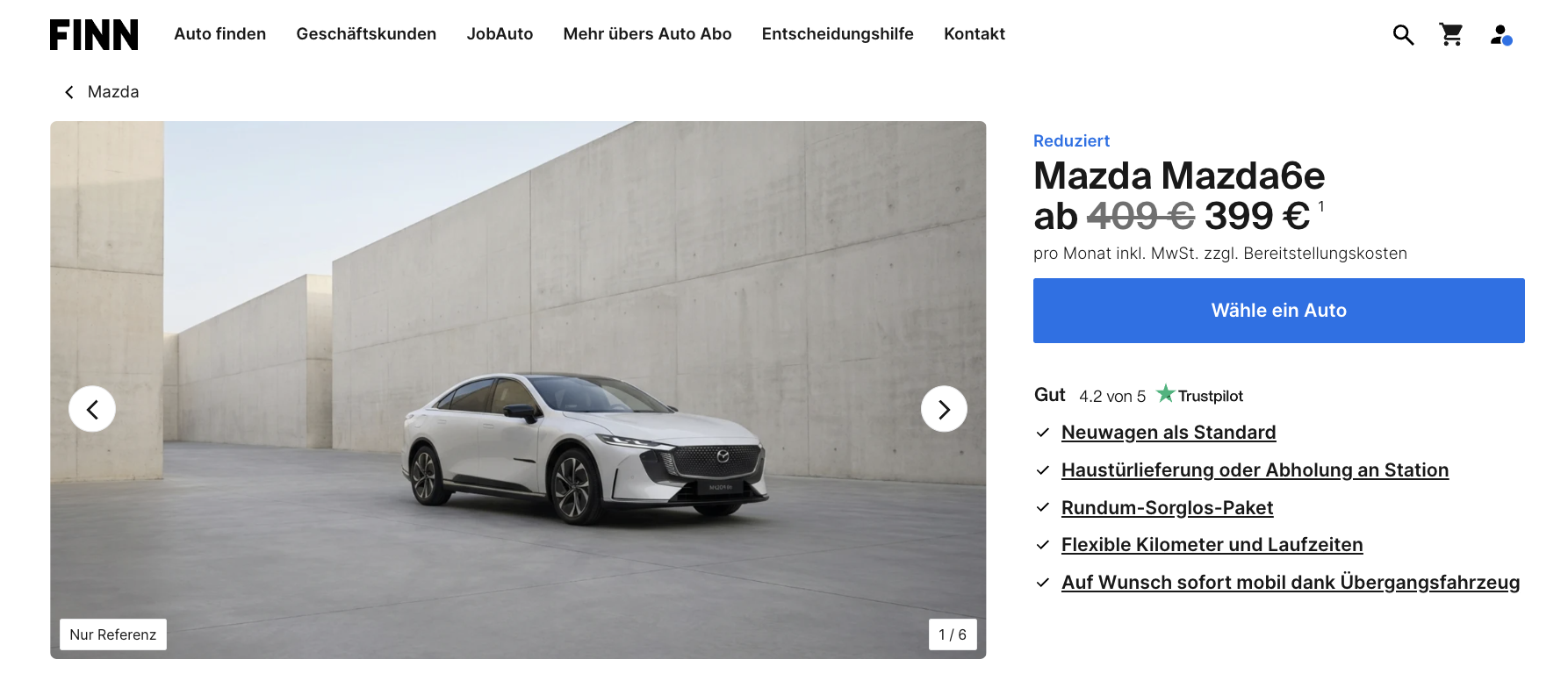Go to FINN logo homepage
Image resolution: width=1568 pixels, height=688 pixels.
(94, 34)
